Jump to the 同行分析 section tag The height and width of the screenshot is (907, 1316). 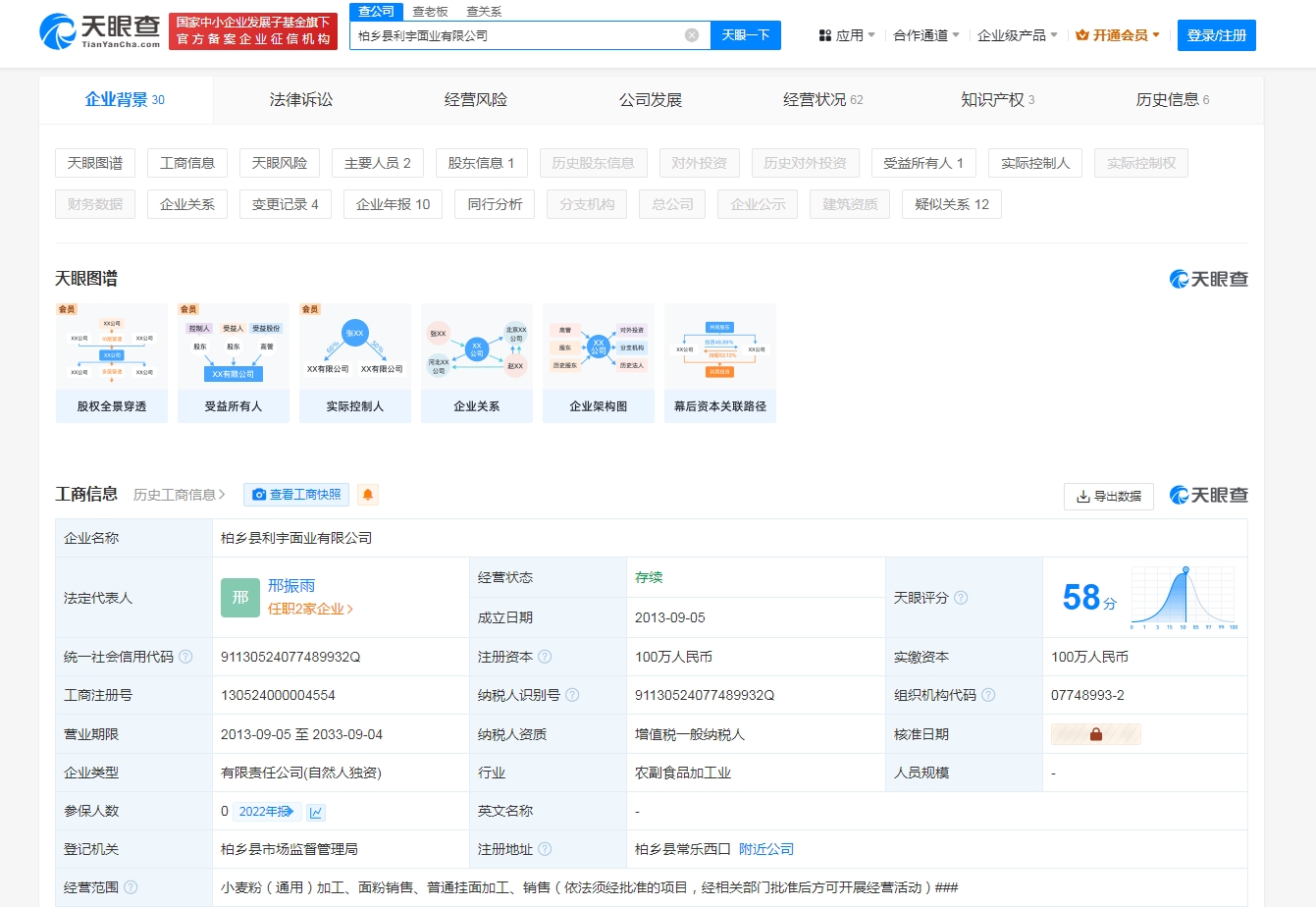(x=496, y=204)
